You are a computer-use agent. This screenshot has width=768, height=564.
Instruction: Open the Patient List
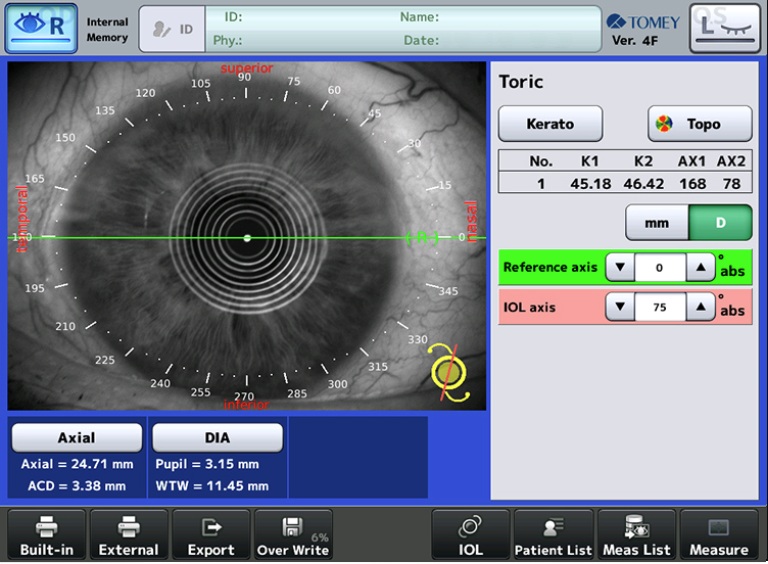553,535
